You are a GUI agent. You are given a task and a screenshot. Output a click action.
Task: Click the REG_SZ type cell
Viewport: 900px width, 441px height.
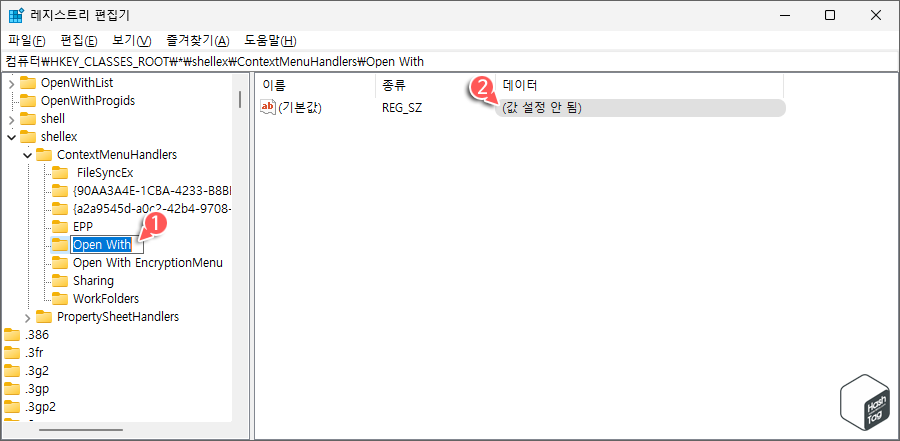(402, 107)
